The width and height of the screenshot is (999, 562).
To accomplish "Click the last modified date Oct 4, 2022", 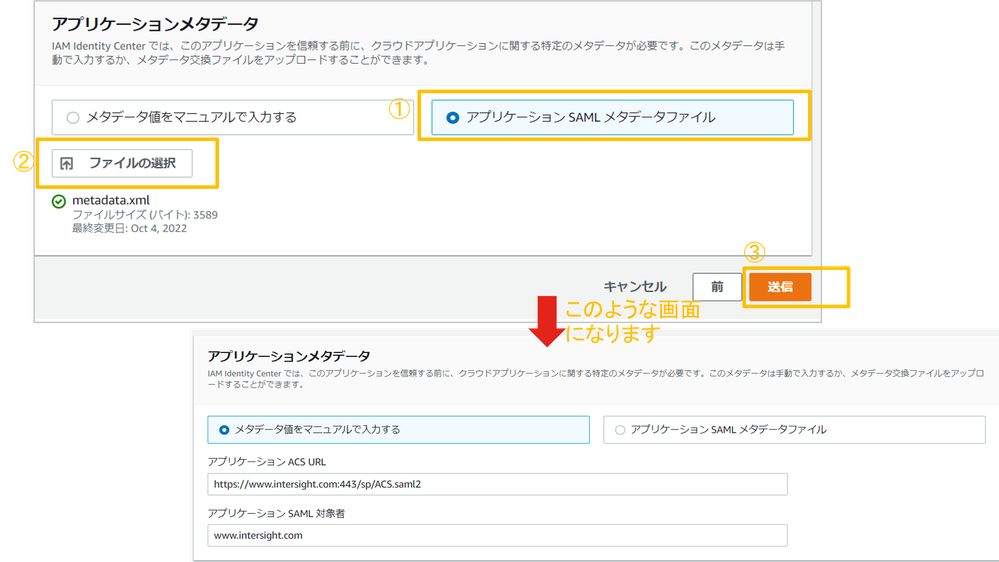I will coord(129,228).
